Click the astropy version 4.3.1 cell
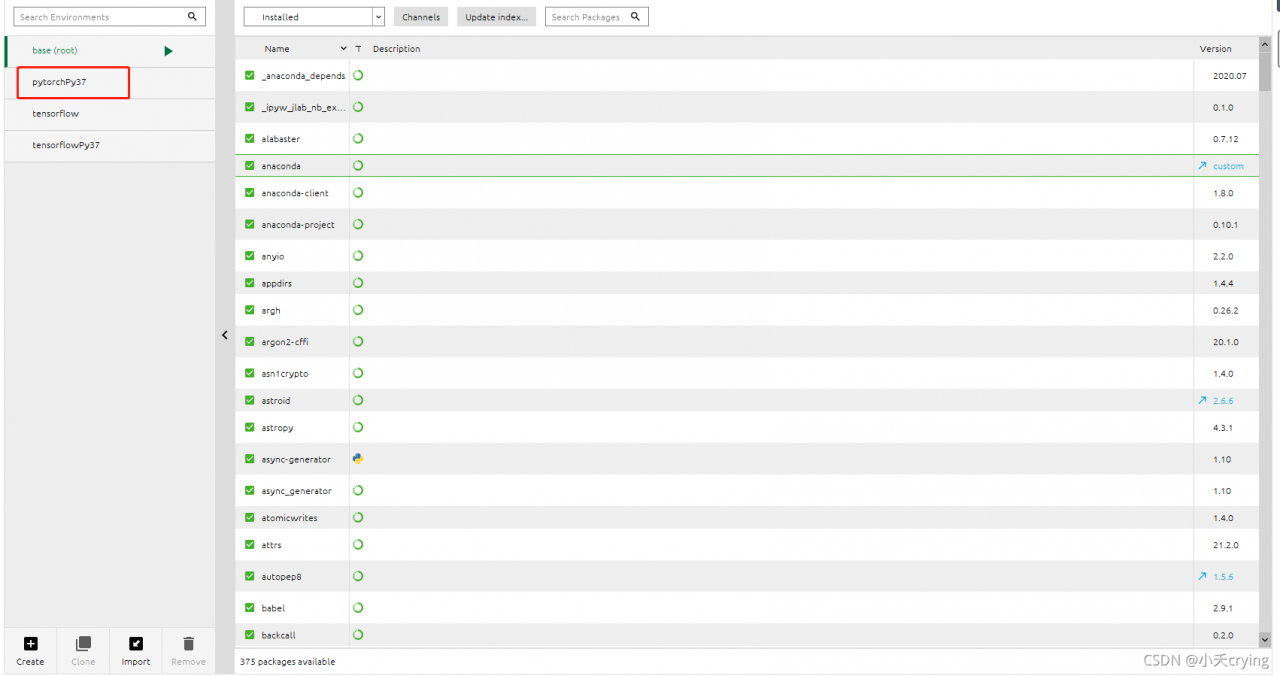Image resolution: width=1280 pixels, height=676 pixels. (x=1223, y=427)
